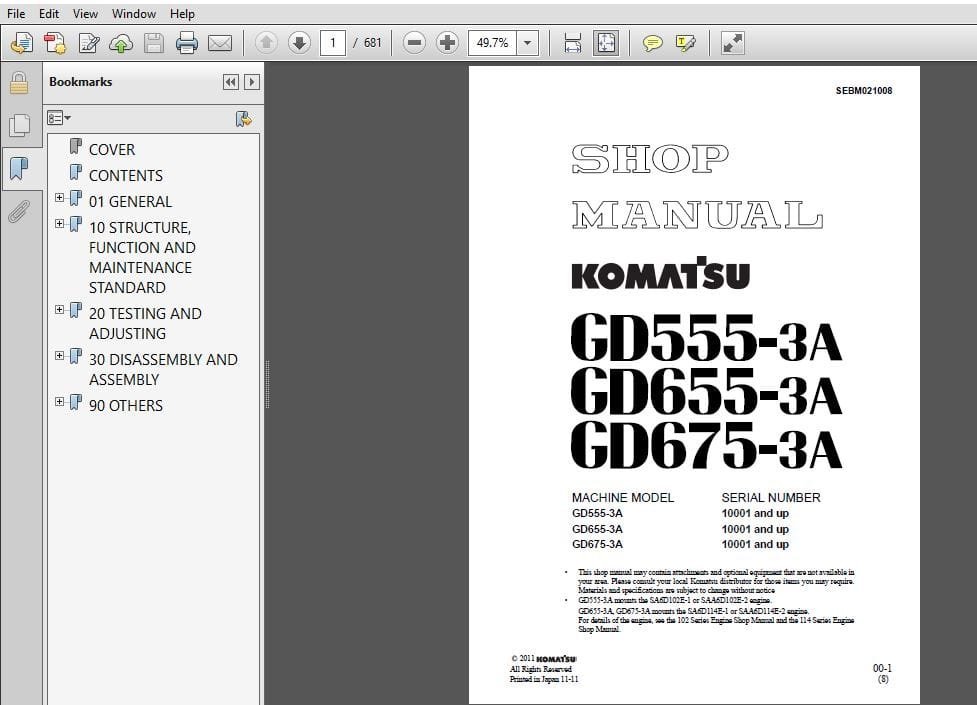Click the fit one full page icon
Image resolution: width=977 pixels, height=705 pixels.
click(x=606, y=43)
